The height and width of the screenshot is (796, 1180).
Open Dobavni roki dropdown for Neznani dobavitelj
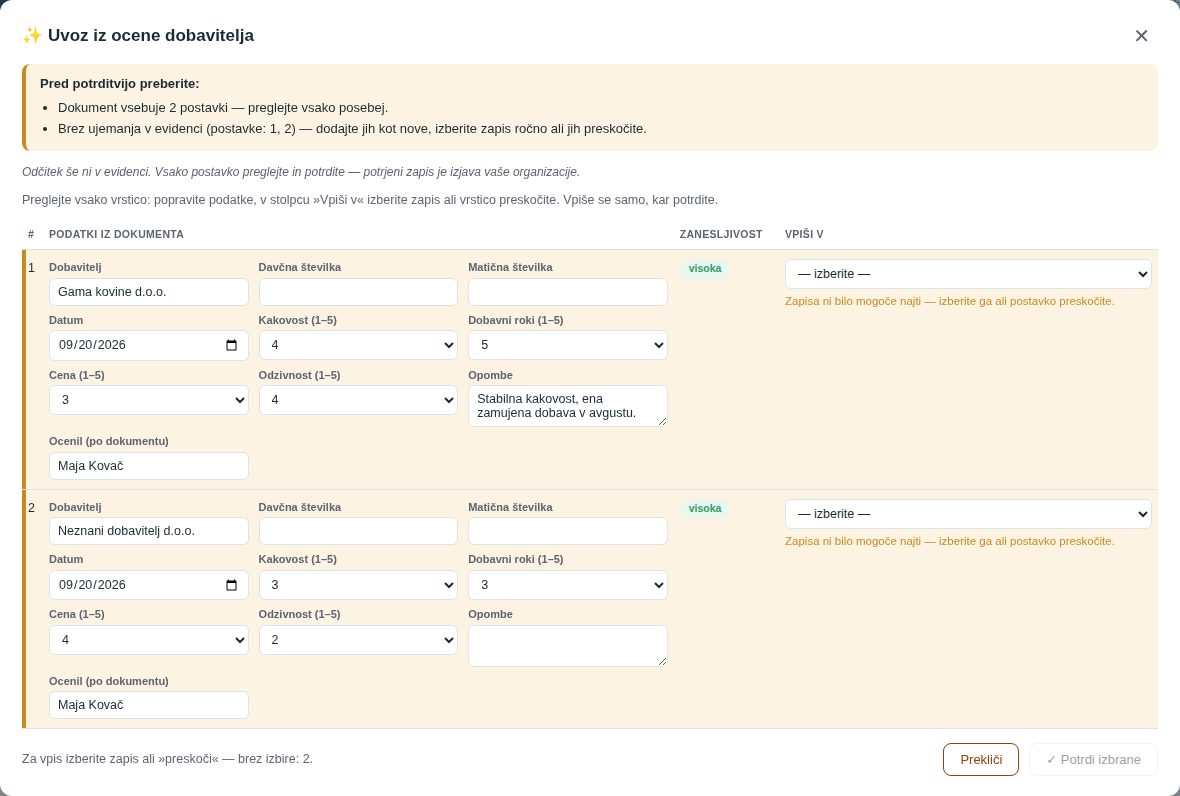(567, 585)
